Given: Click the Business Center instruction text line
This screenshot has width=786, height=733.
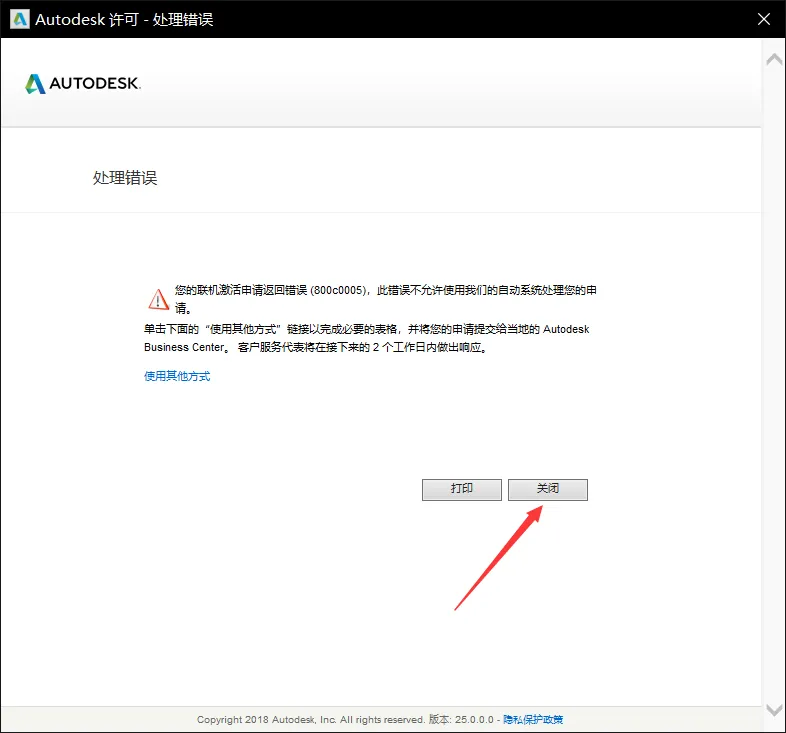Looking at the screenshot, I should pyautogui.click(x=315, y=347).
